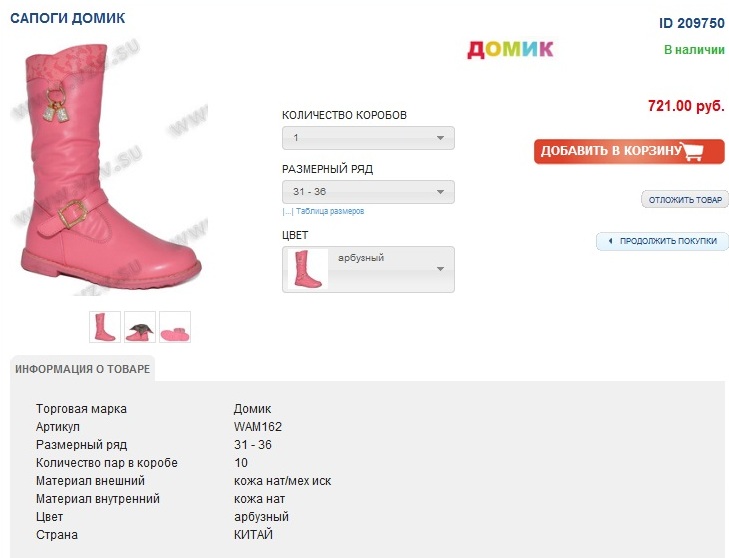Click the '[...]' icon beside the size table link
Screen dimensions: 729x558
click(287, 212)
